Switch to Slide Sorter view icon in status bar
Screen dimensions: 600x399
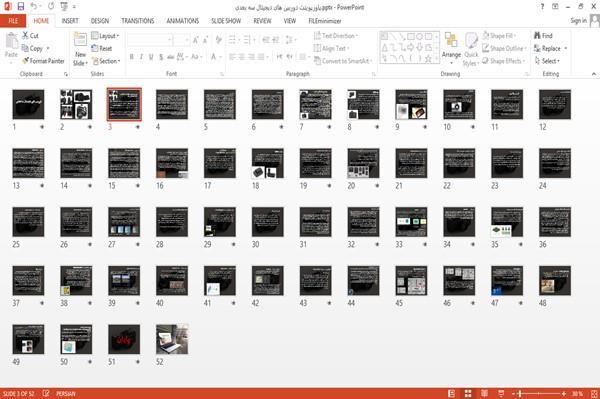pos(468,394)
